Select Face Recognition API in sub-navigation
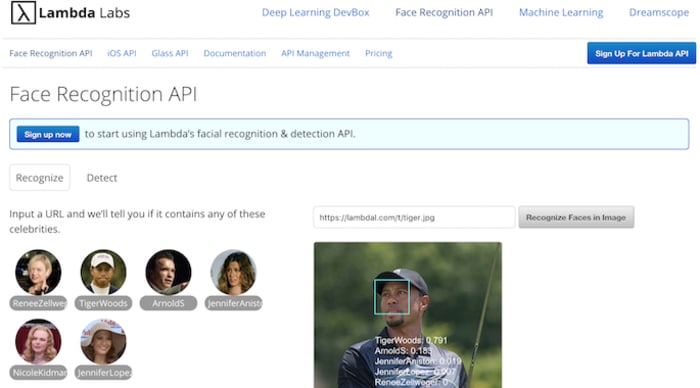 [50, 53]
